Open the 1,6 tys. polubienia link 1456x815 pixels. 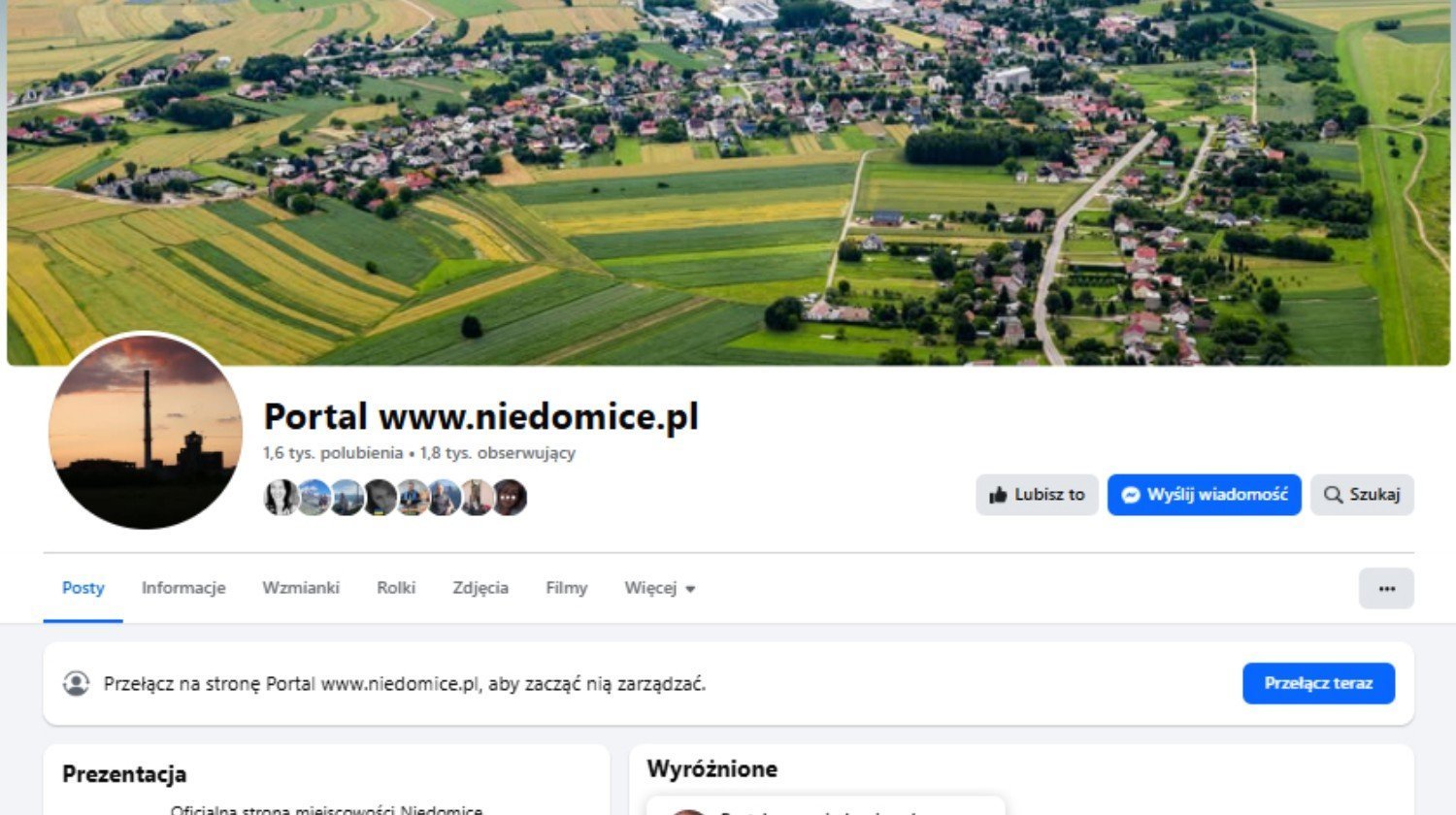point(333,453)
